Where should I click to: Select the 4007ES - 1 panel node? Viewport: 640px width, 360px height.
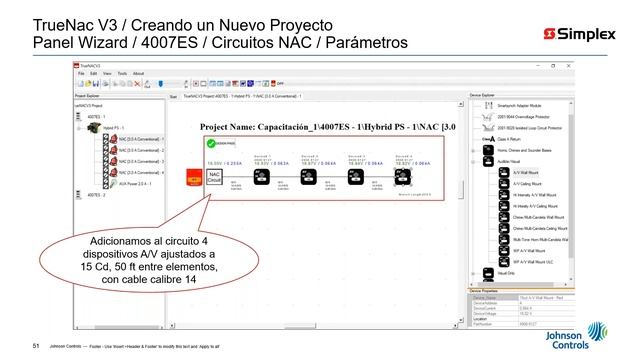(x=96, y=117)
